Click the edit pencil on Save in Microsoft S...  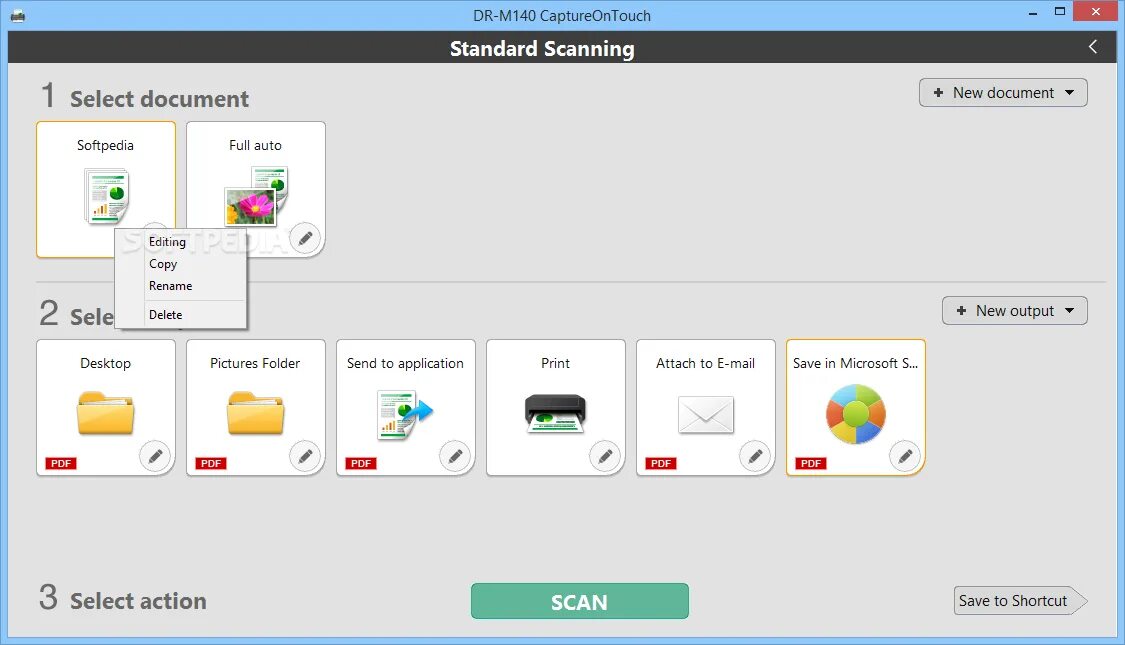click(x=905, y=456)
